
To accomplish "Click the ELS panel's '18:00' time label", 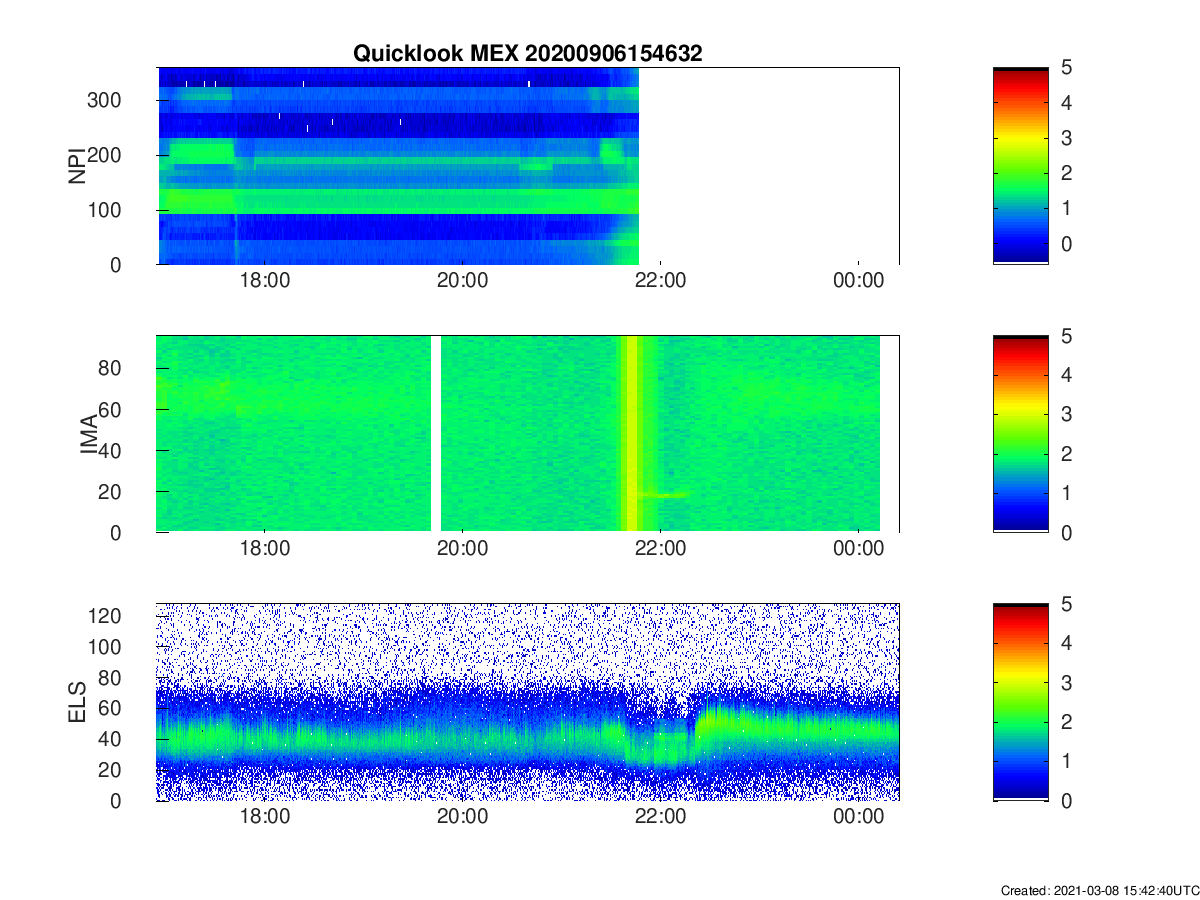I will pyautogui.click(x=264, y=817).
